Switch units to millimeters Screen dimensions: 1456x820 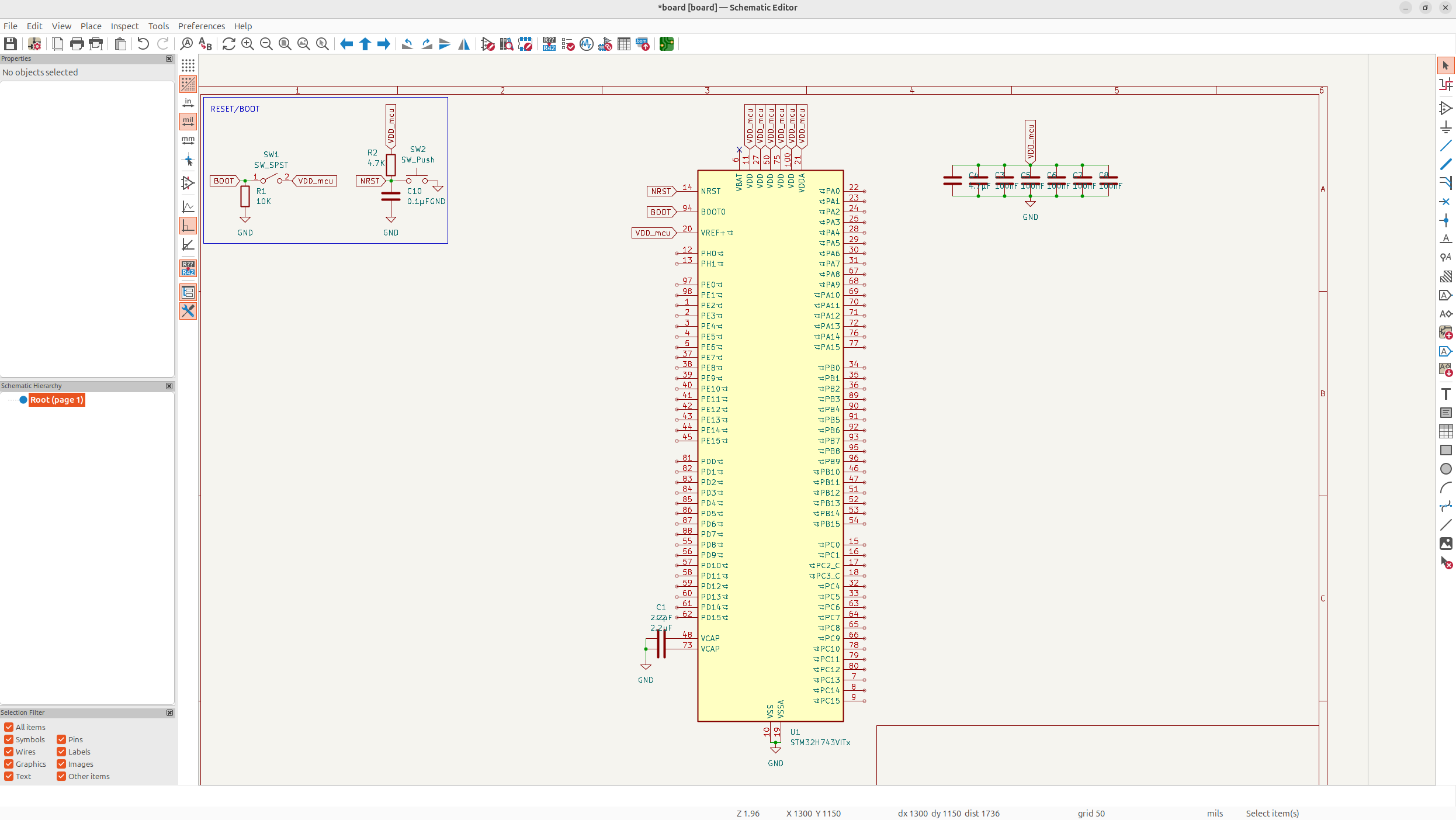tap(188, 140)
